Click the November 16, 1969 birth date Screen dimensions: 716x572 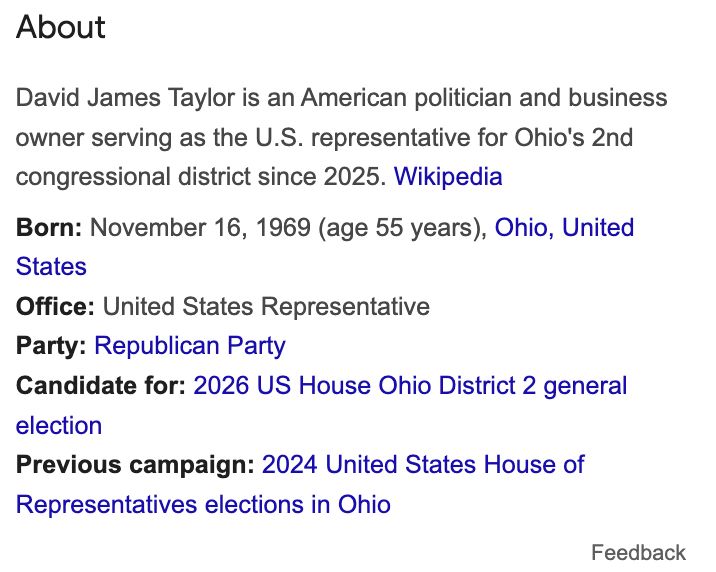pyautogui.click(x=200, y=227)
